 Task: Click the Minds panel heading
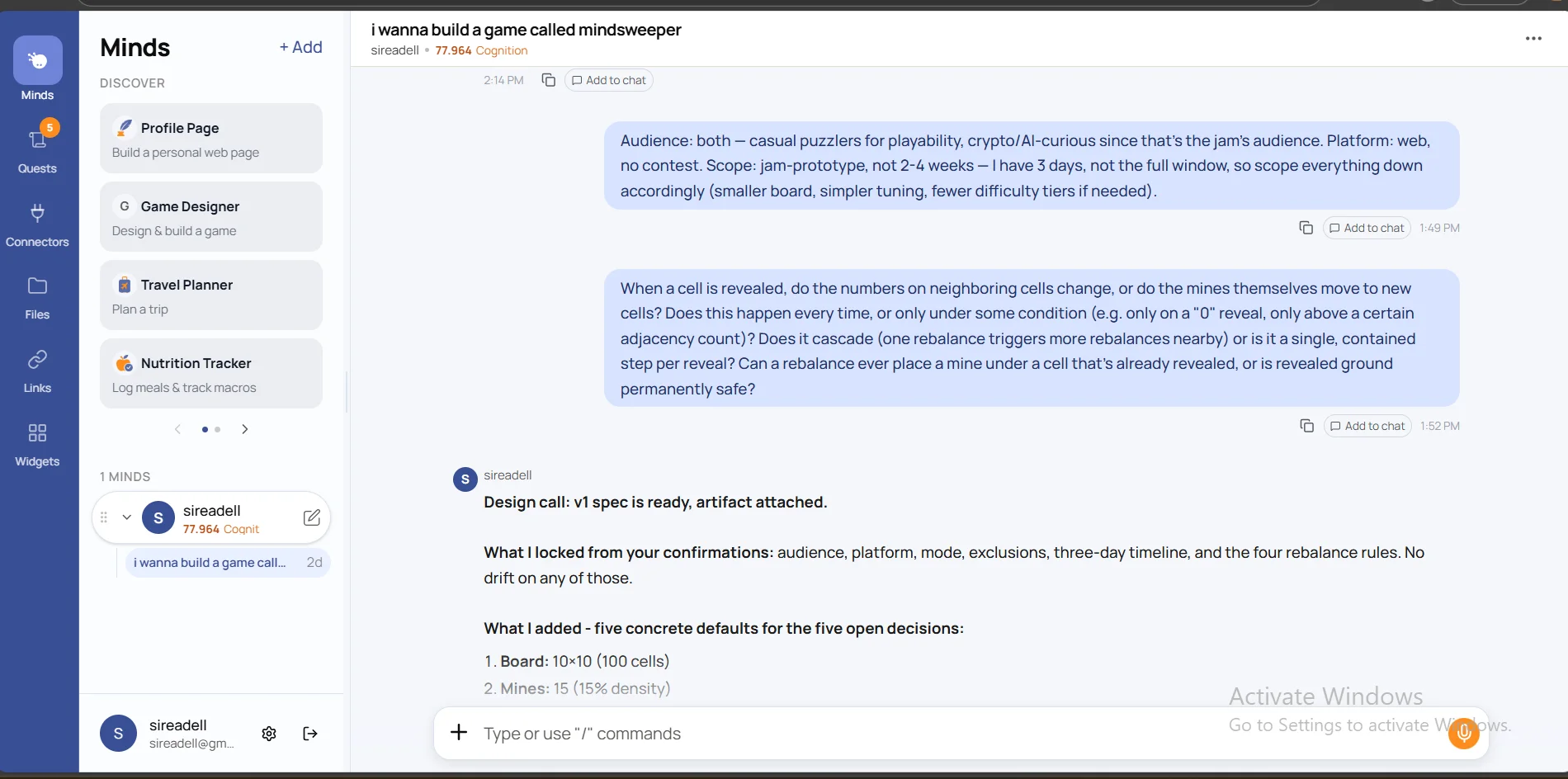coord(135,48)
